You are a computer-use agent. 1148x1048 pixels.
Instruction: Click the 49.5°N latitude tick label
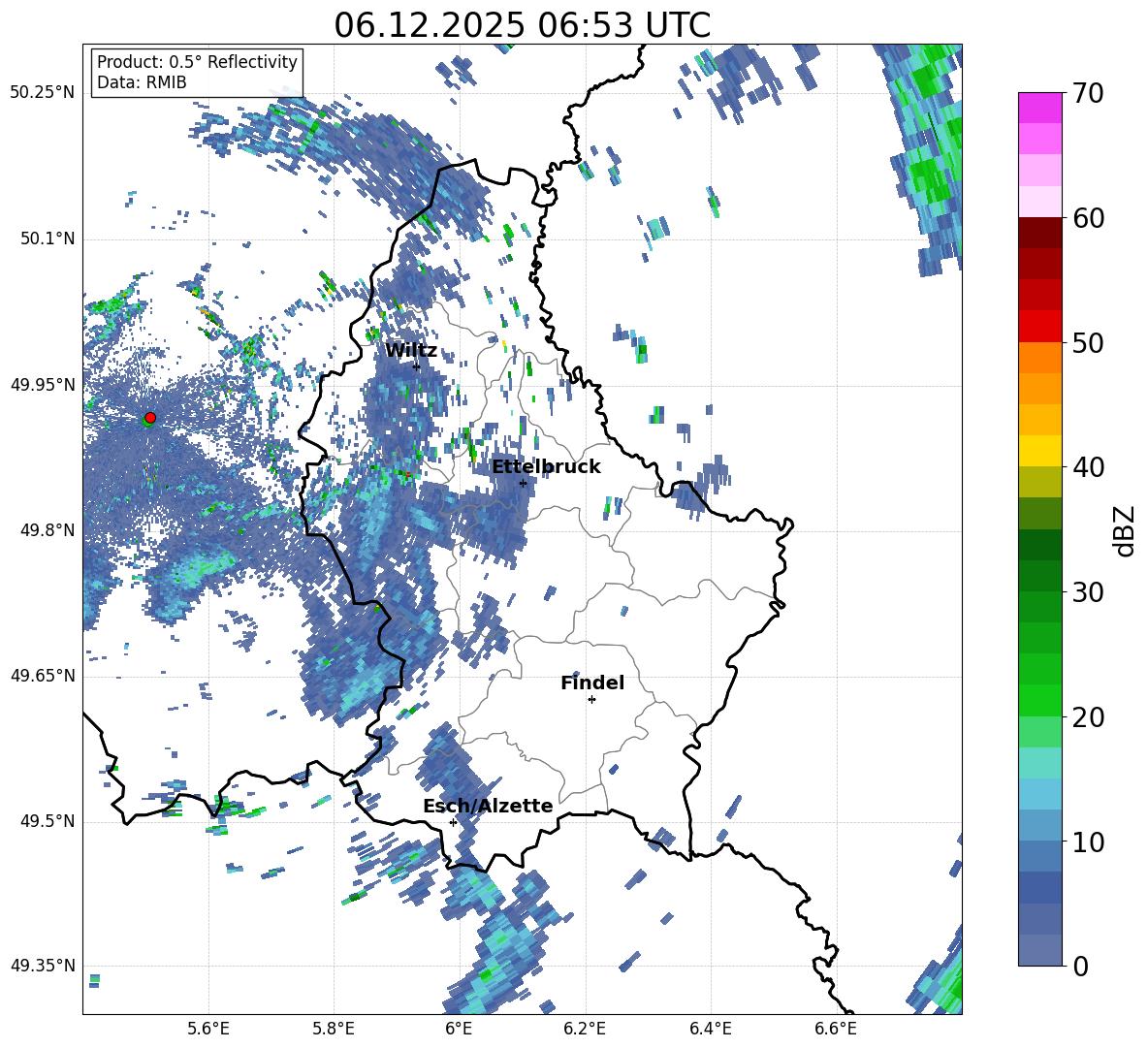pyautogui.click(x=48, y=821)
